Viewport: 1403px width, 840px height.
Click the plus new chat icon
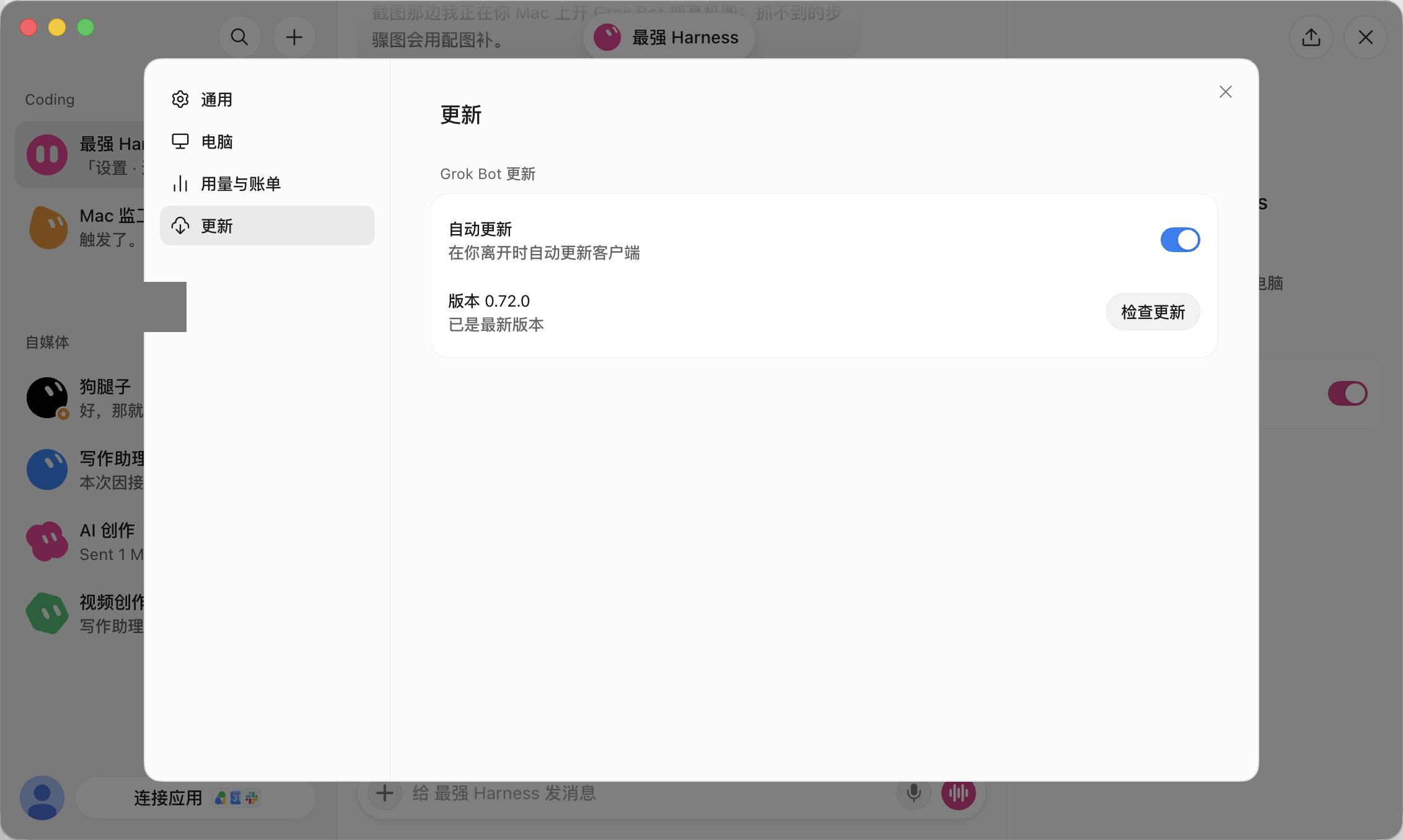tap(294, 37)
